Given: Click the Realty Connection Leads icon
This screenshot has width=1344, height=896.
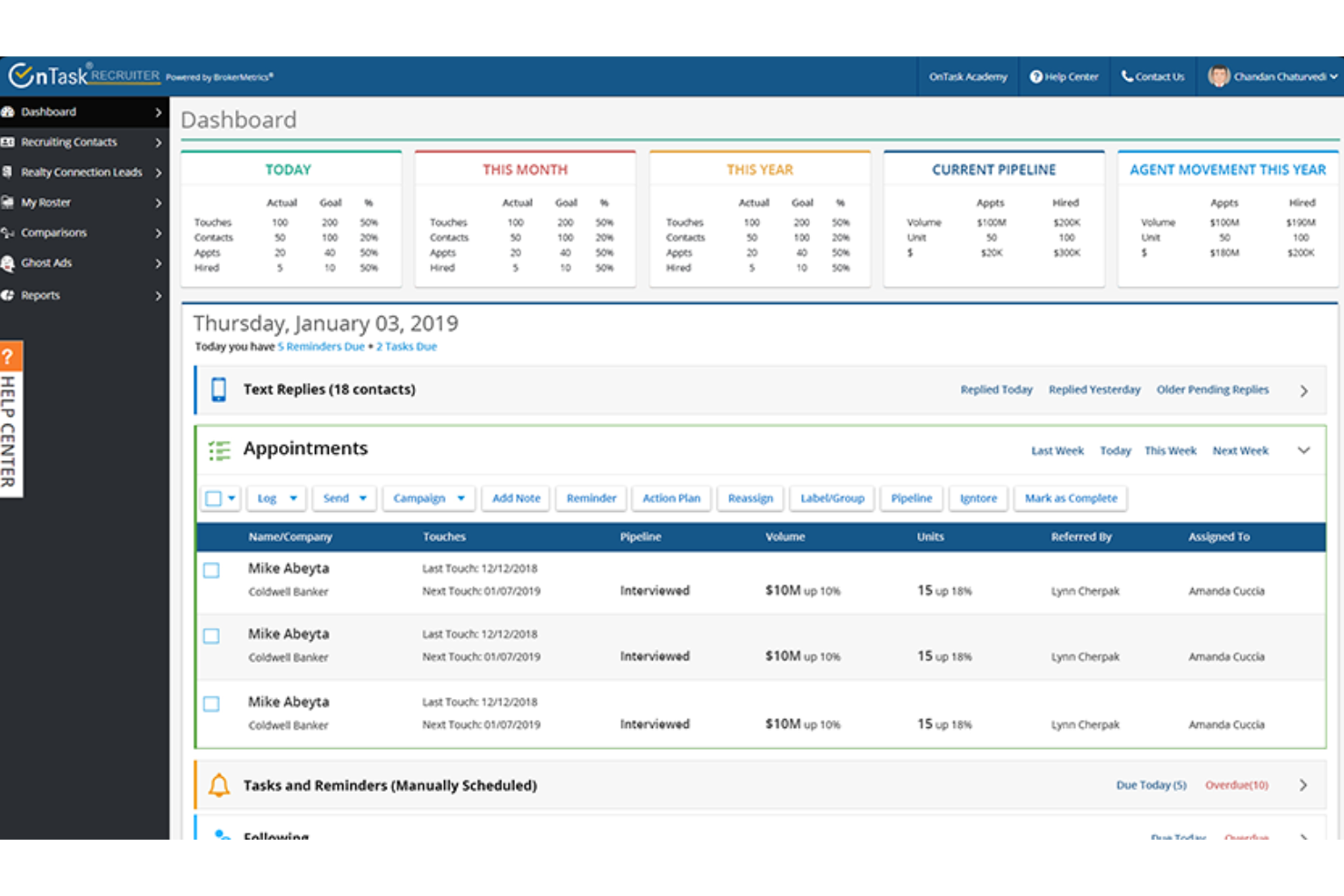Looking at the screenshot, I should [7, 172].
